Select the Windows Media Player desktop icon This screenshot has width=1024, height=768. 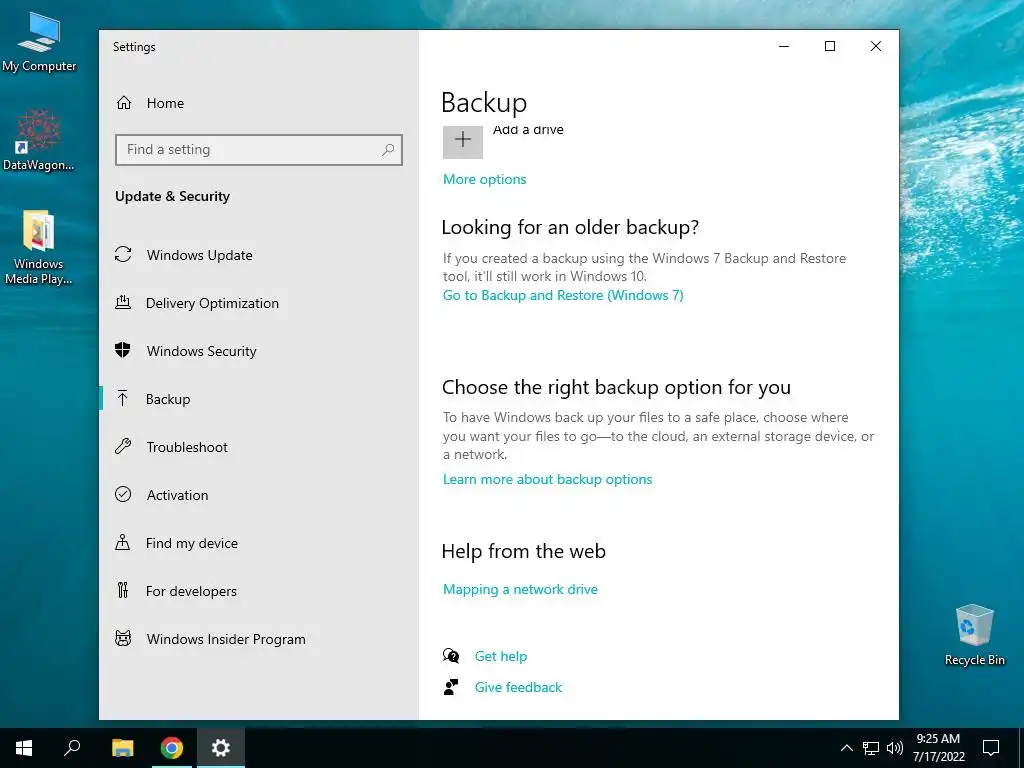(39, 248)
